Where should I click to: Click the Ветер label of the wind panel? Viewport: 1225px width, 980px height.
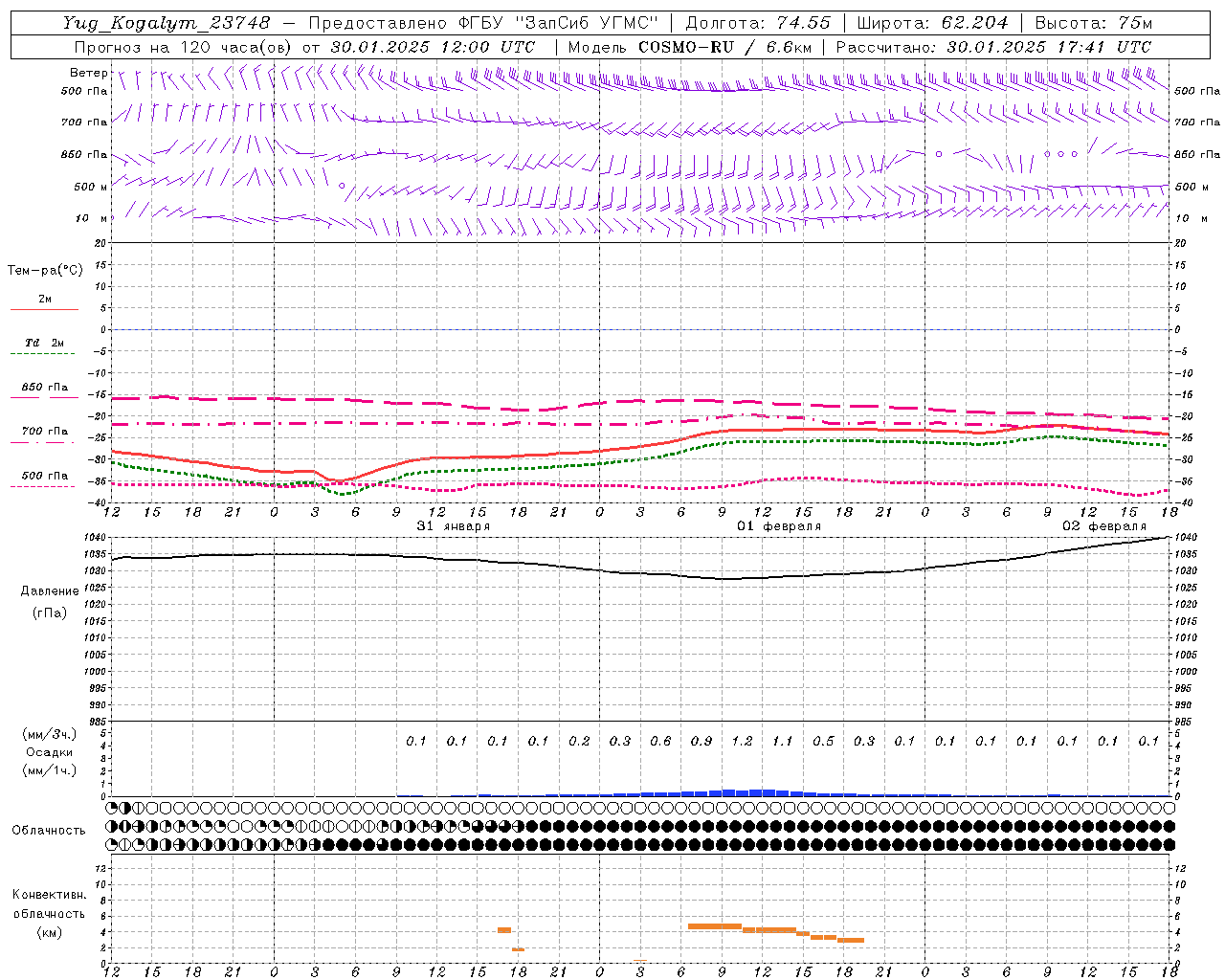pos(88,73)
